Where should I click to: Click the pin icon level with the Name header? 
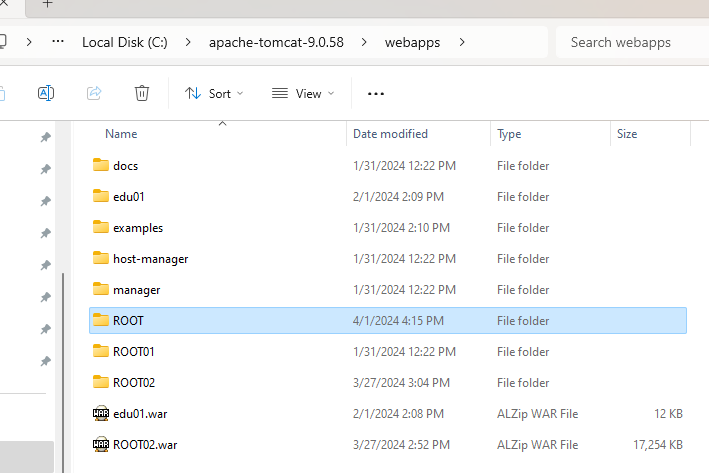click(45, 137)
